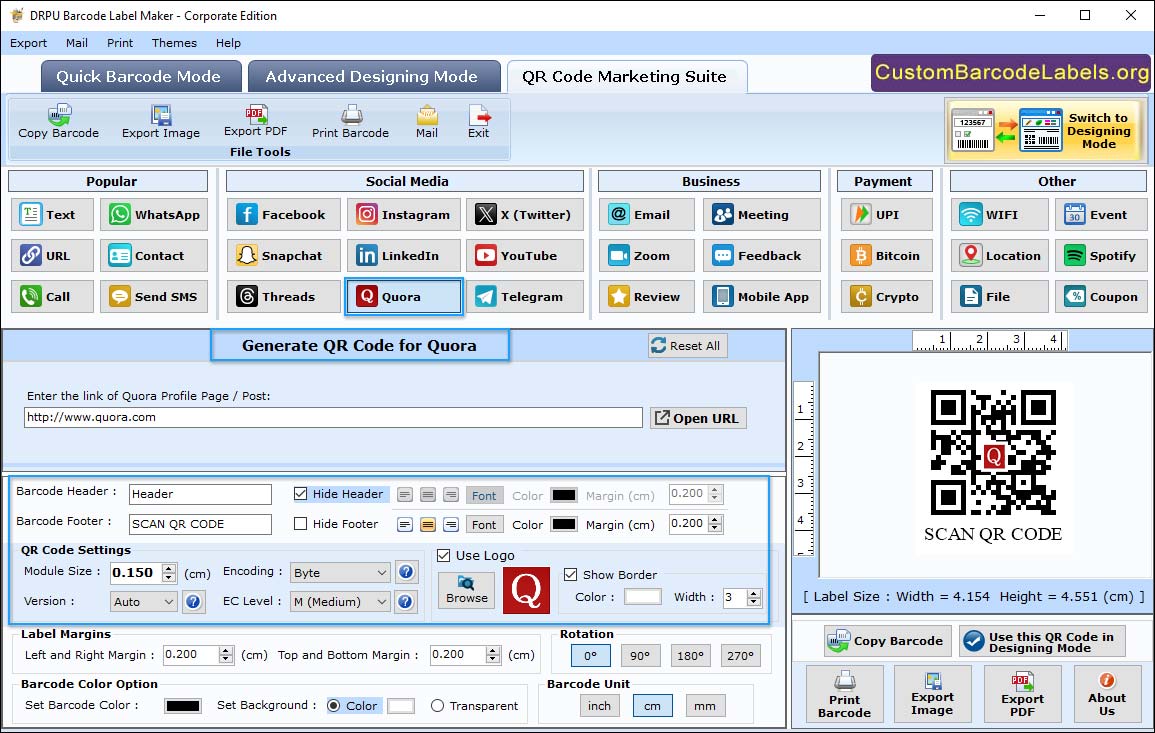This screenshot has height=733, width=1155.
Task: Open the Print menu
Action: 119,43
